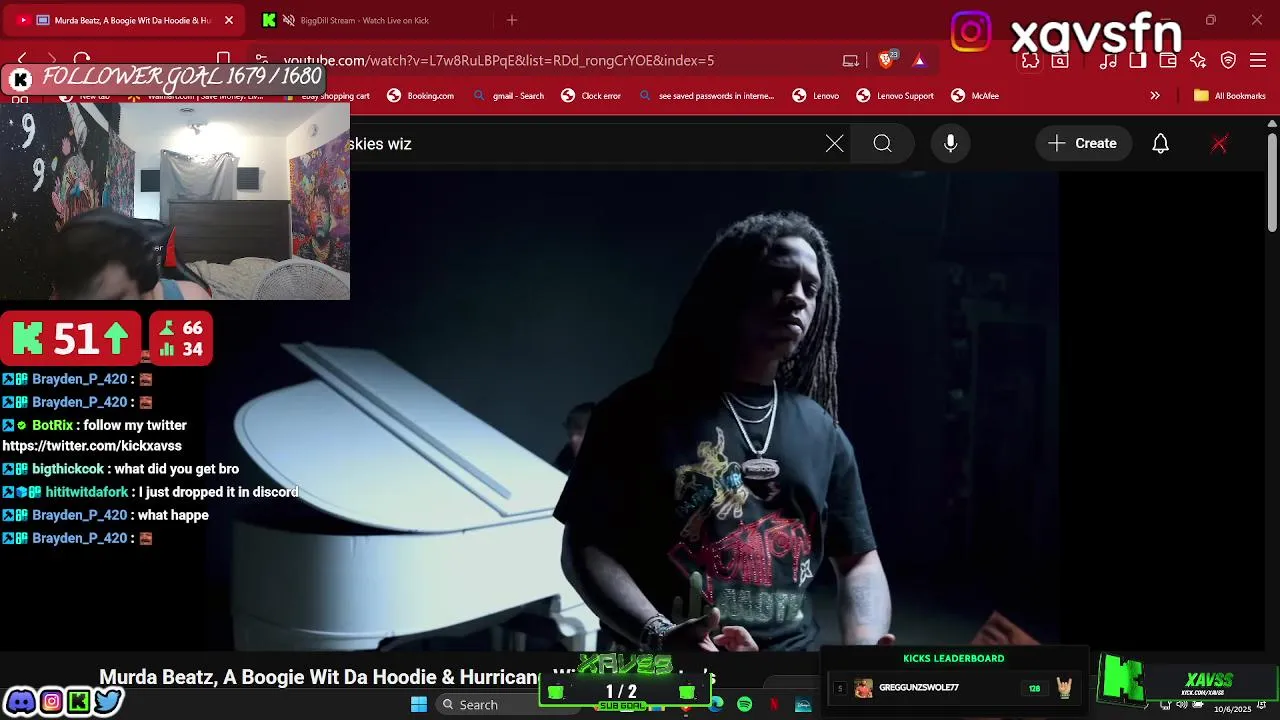The height and width of the screenshot is (720, 1280).
Task: Open the gmail - Search bookmark
Action: 509,96
